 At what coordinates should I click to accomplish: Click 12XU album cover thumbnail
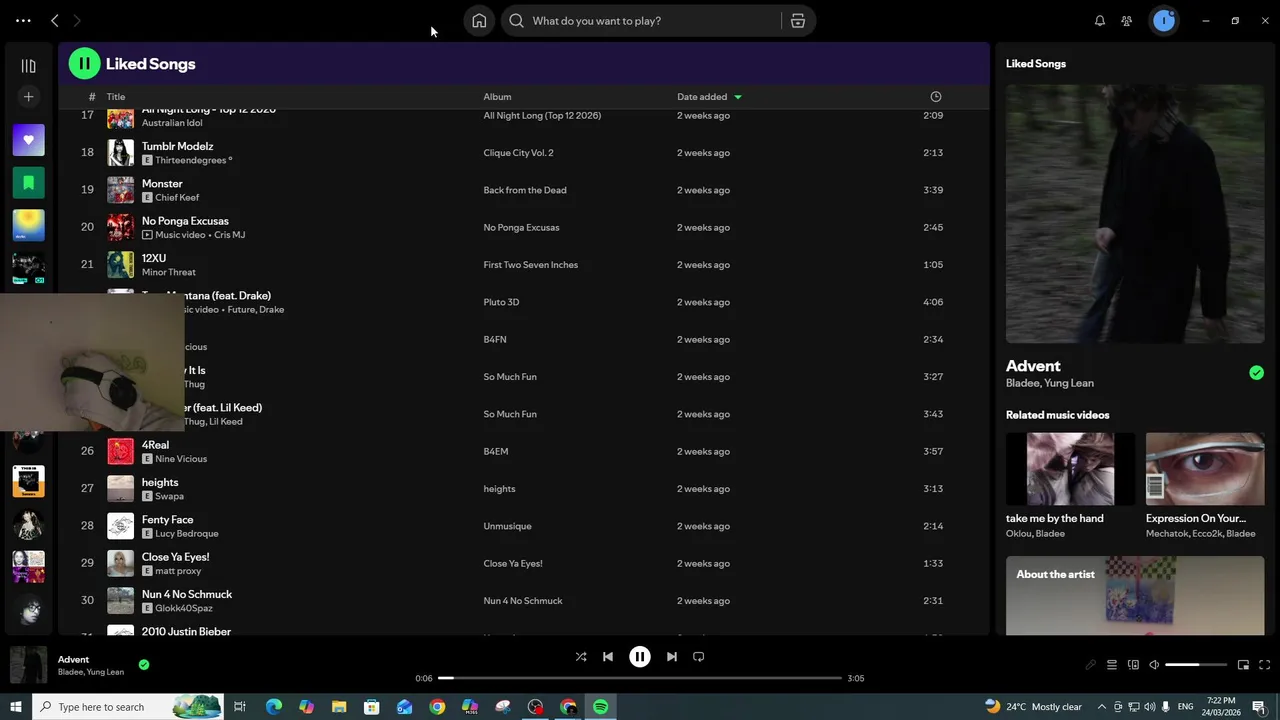[120, 264]
